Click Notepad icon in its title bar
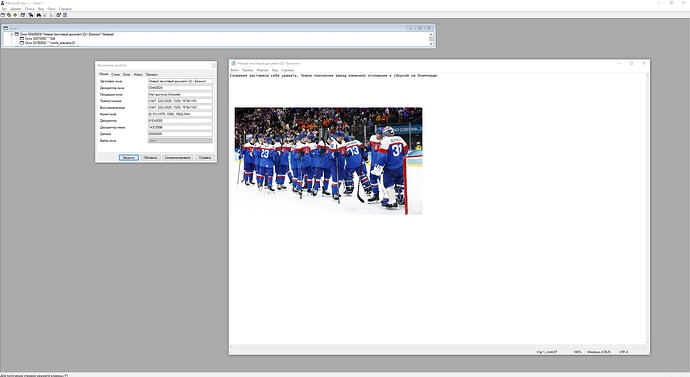Screen dimensions: 690x377 [233, 63]
